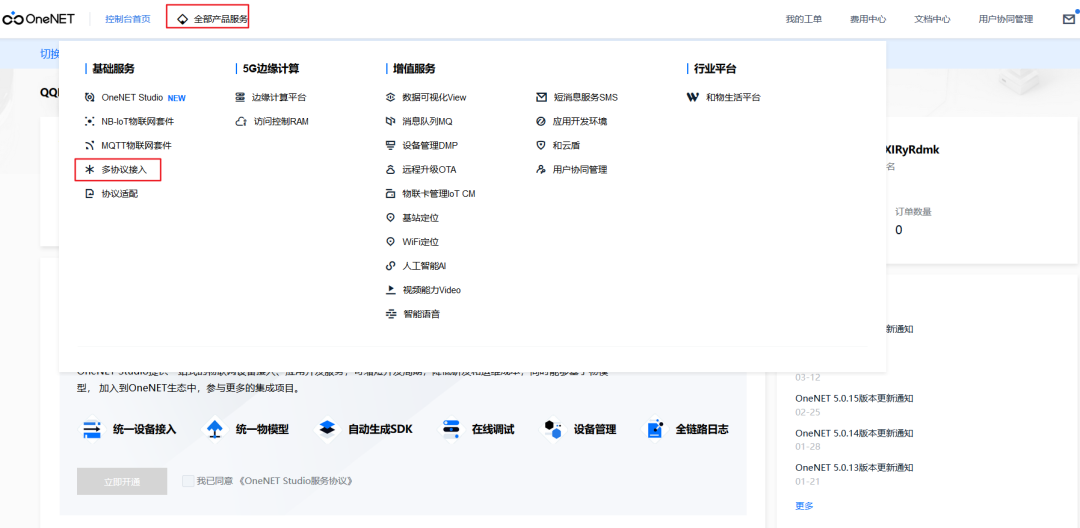
Task: Open 费用中心 in header
Action: pyautogui.click(x=868, y=19)
